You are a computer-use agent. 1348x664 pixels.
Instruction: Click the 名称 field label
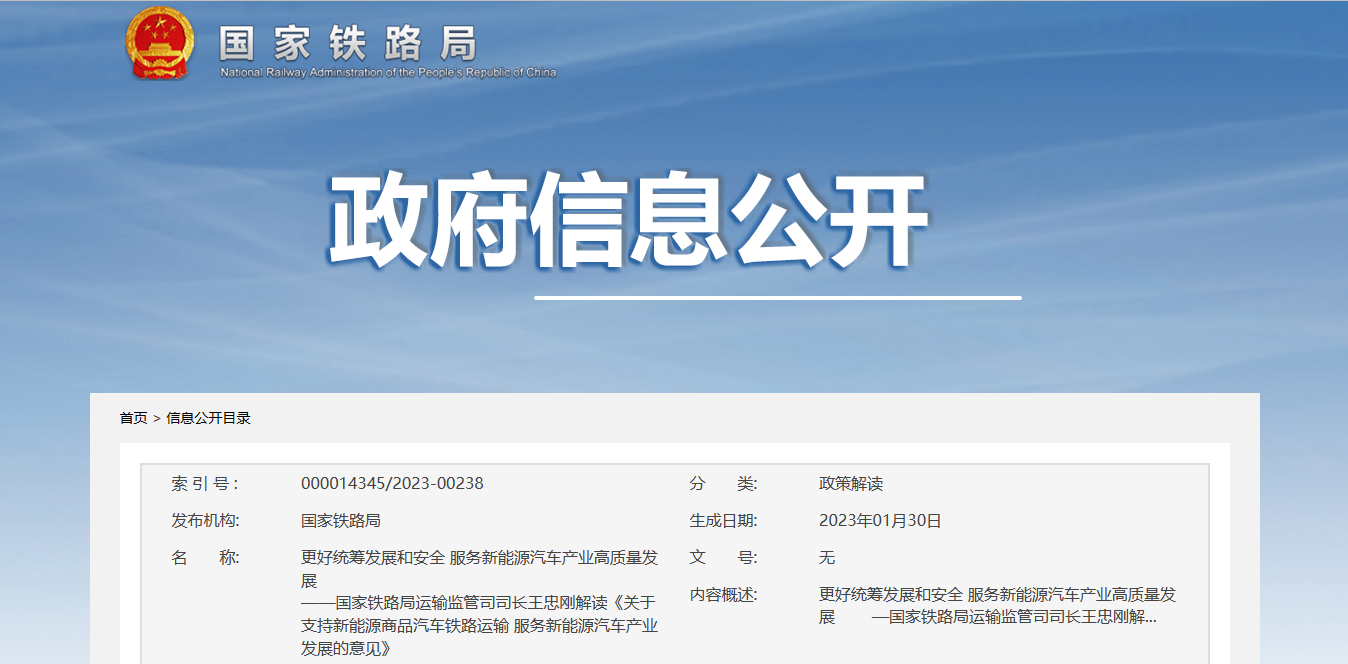205,558
